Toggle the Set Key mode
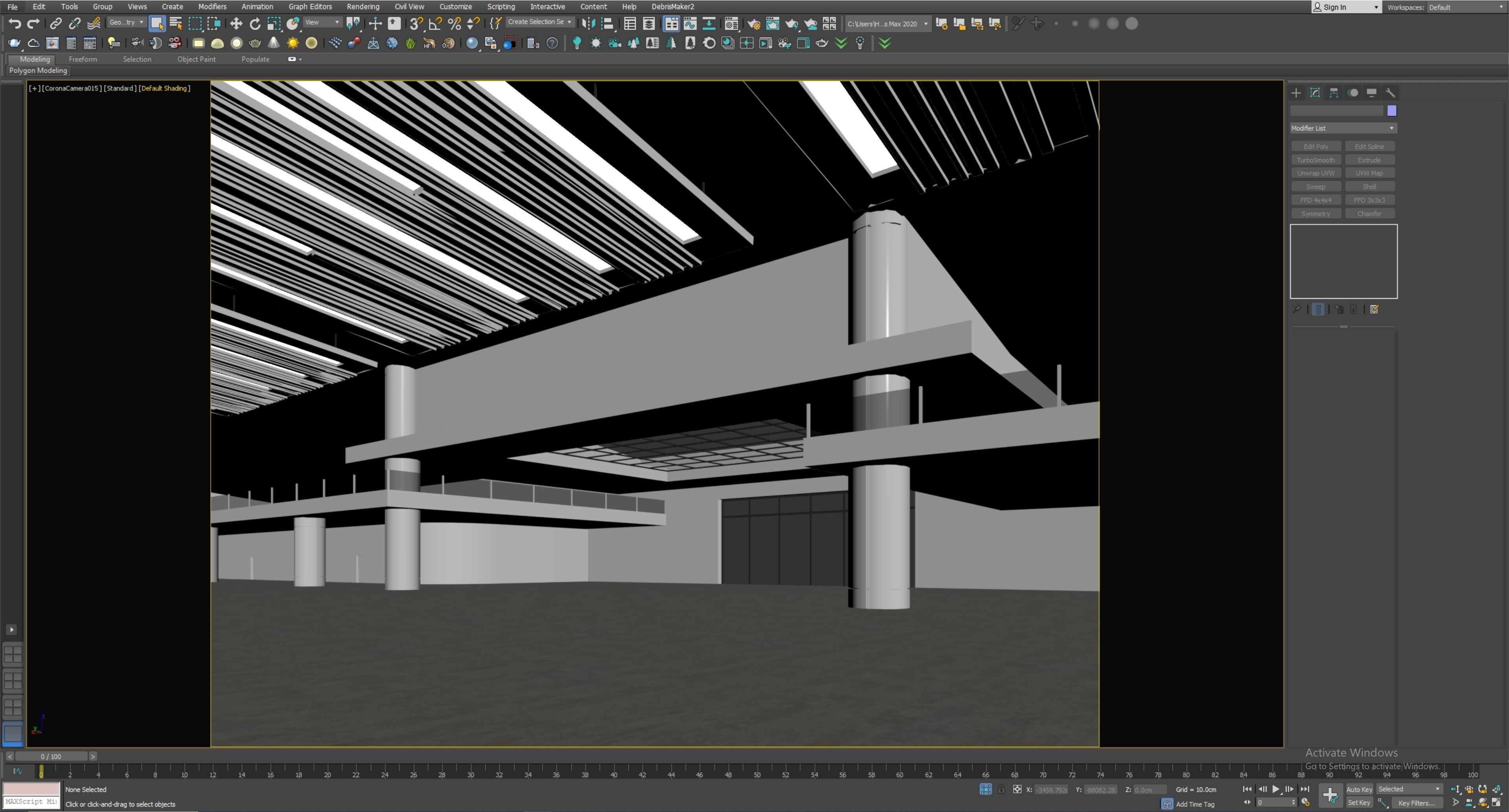This screenshot has width=1509, height=812. pos(1359,803)
